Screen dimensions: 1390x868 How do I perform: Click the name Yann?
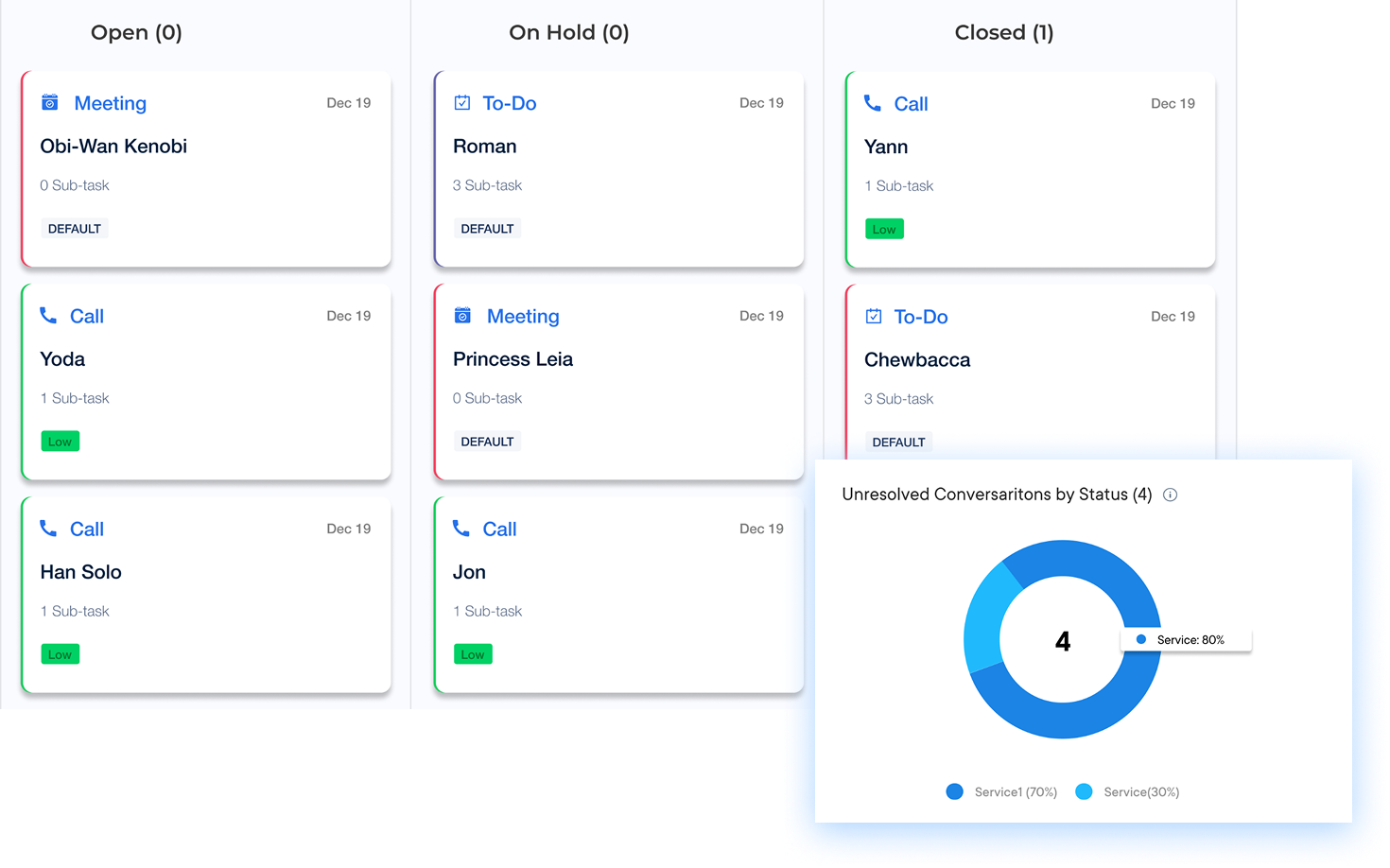click(886, 147)
